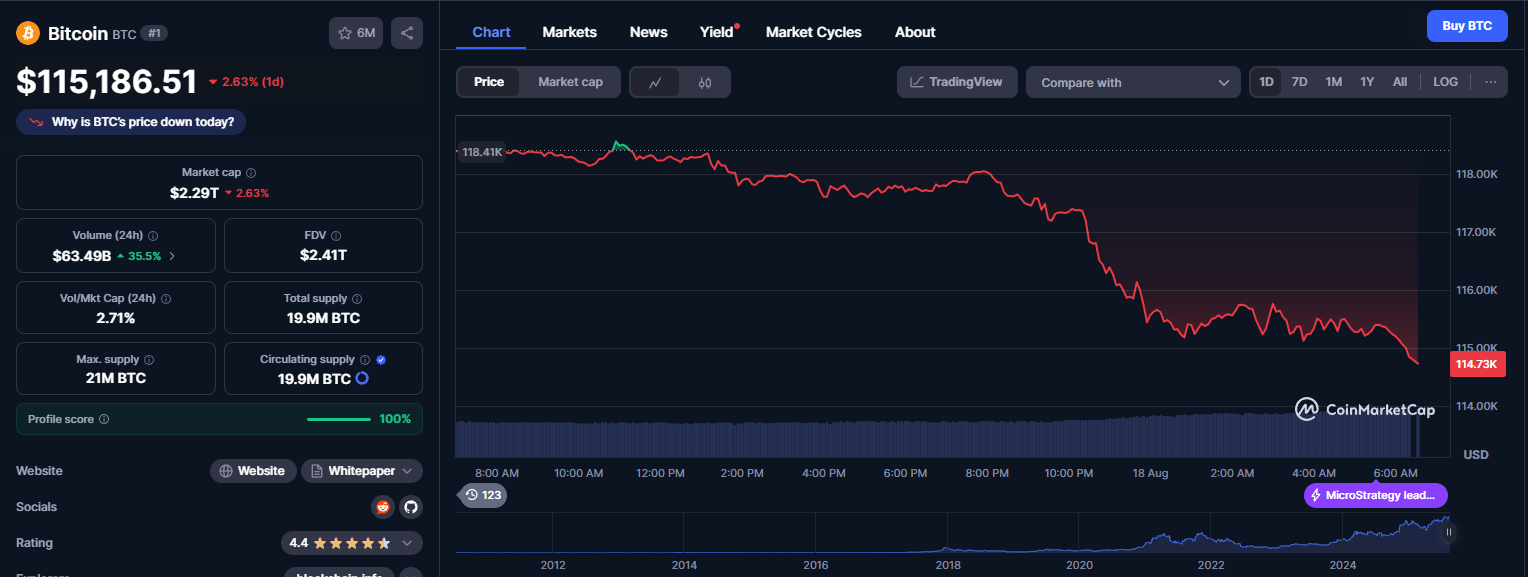Screen dimensions: 1528x577
Task: Open the Market Cycles tab
Action: pyautogui.click(x=814, y=32)
